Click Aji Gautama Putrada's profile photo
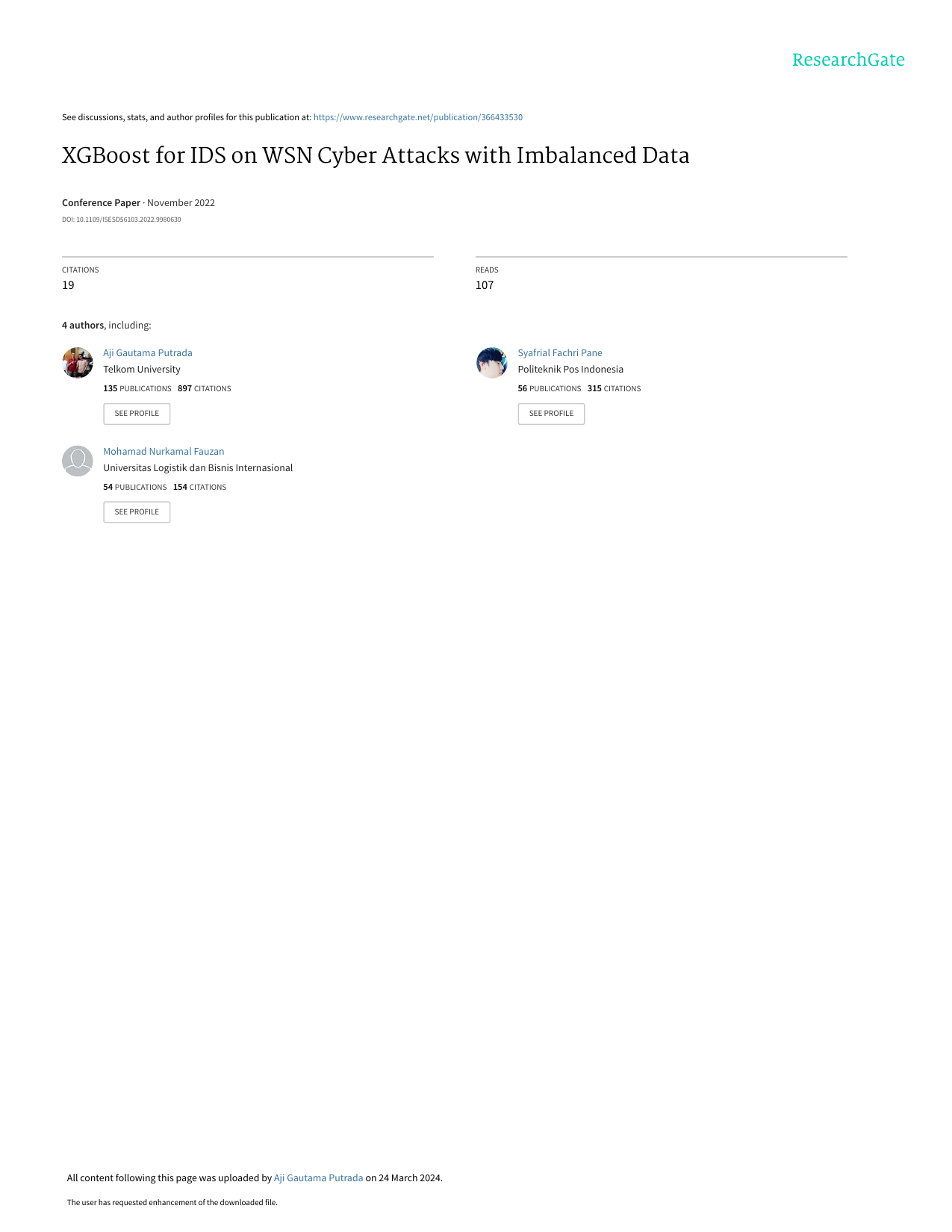952x1232 pixels. pos(78,363)
